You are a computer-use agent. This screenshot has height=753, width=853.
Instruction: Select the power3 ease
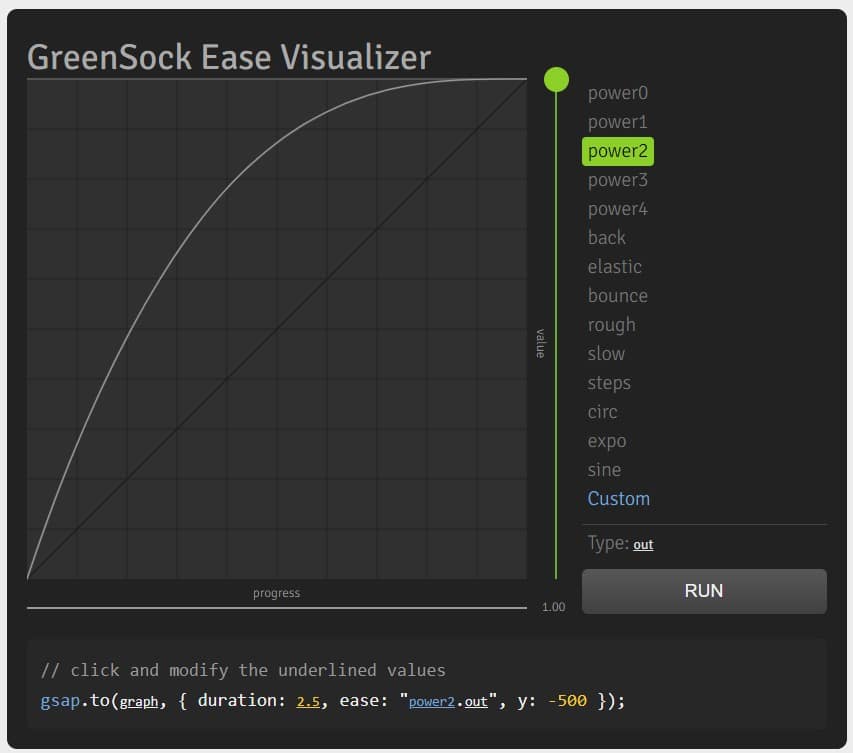[617, 180]
